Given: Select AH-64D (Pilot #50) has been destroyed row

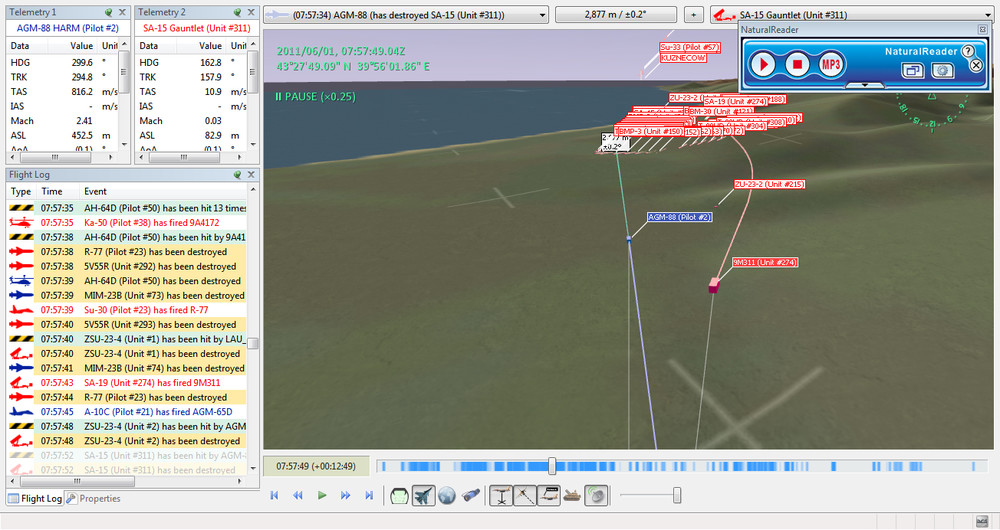Looking at the screenshot, I should point(127,281).
